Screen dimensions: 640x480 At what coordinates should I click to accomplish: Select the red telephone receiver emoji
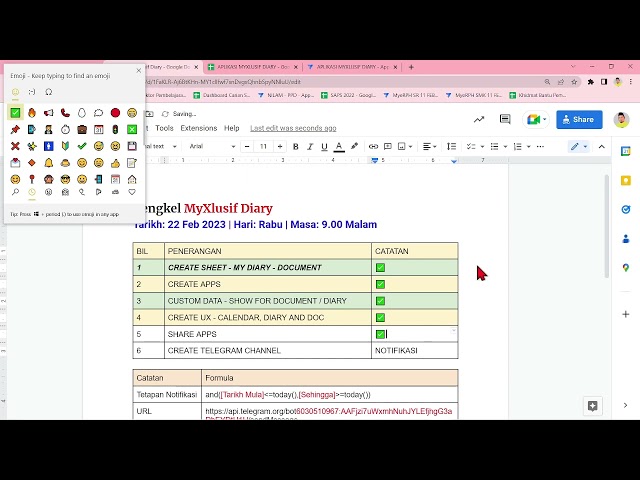coord(65,113)
